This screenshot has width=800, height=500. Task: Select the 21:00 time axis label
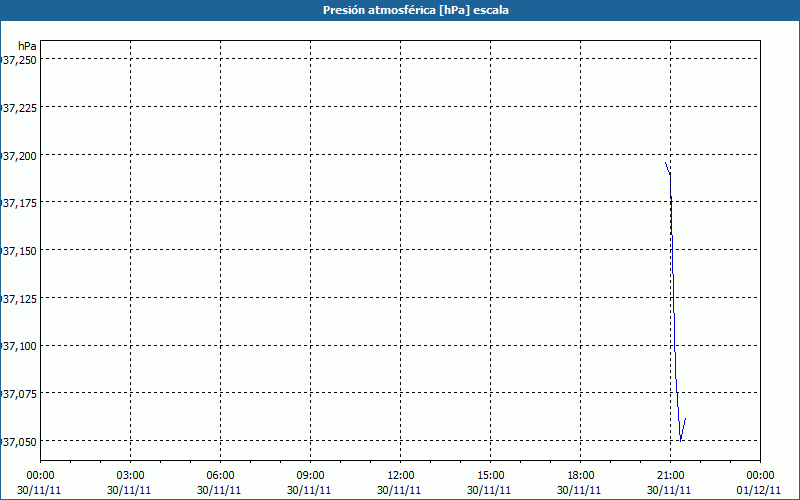point(670,475)
